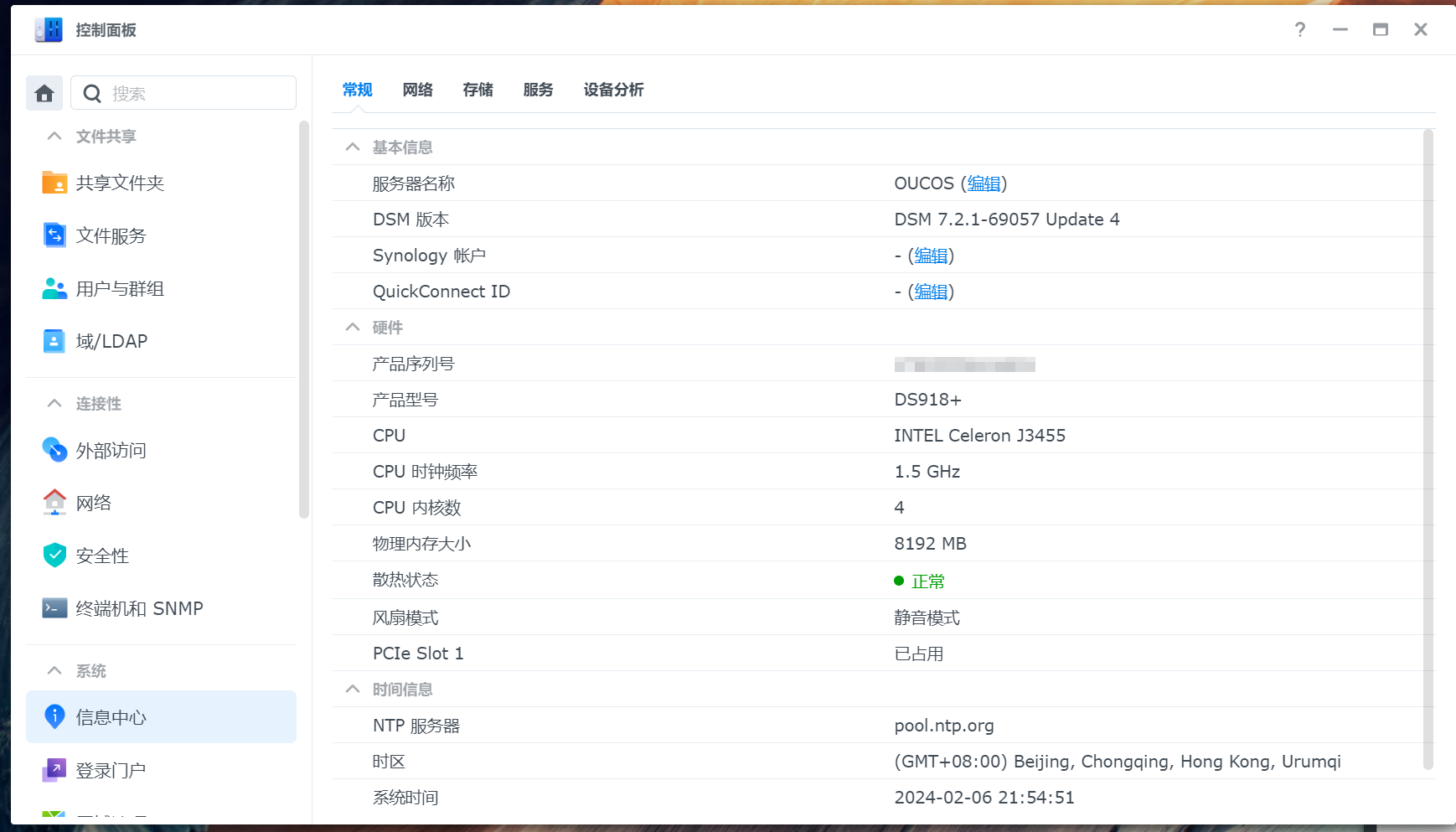
Task: Open Security (安全性) shield icon
Action: pos(54,556)
